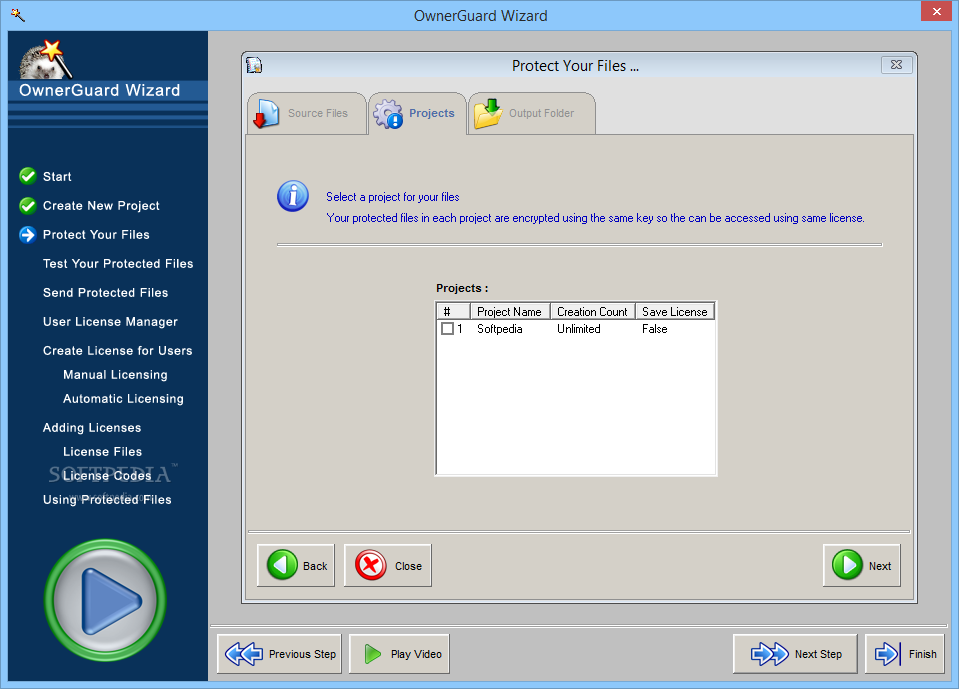This screenshot has width=959, height=689.
Task: Open Test Your Protected Files step
Action: click(x=118, y=264)
